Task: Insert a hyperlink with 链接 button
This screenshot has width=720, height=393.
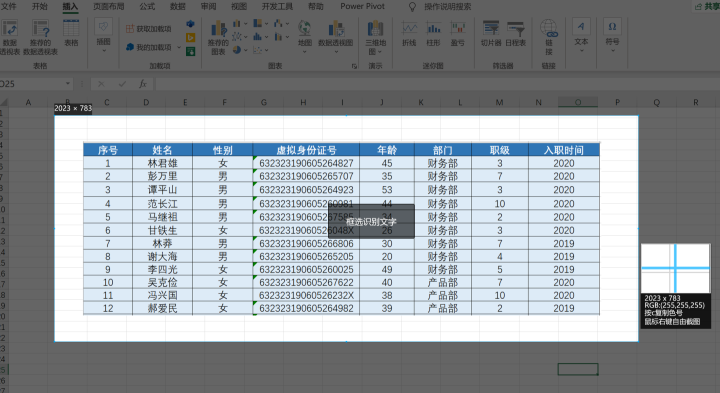Action: [549, 38]
